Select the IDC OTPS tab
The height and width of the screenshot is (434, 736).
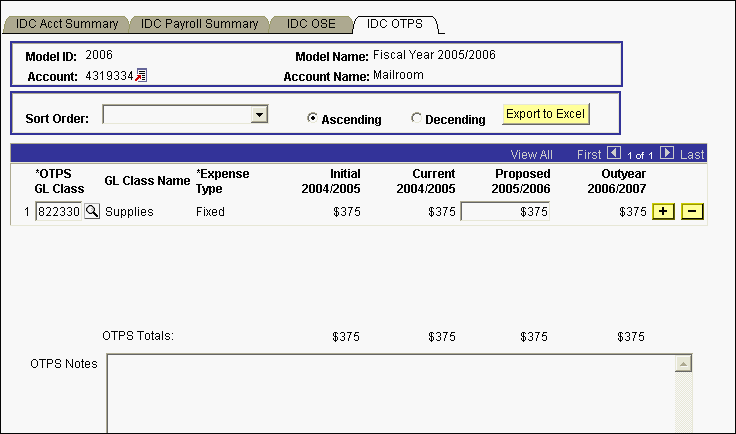(396, 23)
